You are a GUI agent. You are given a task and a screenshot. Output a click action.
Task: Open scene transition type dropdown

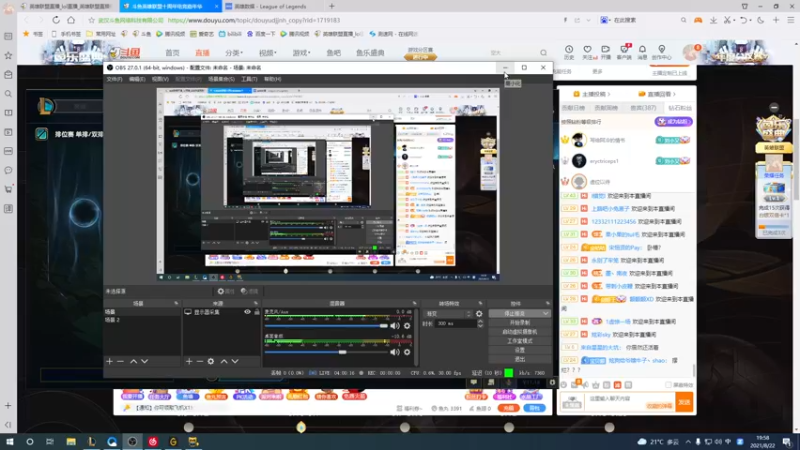[x=448, y=314]
